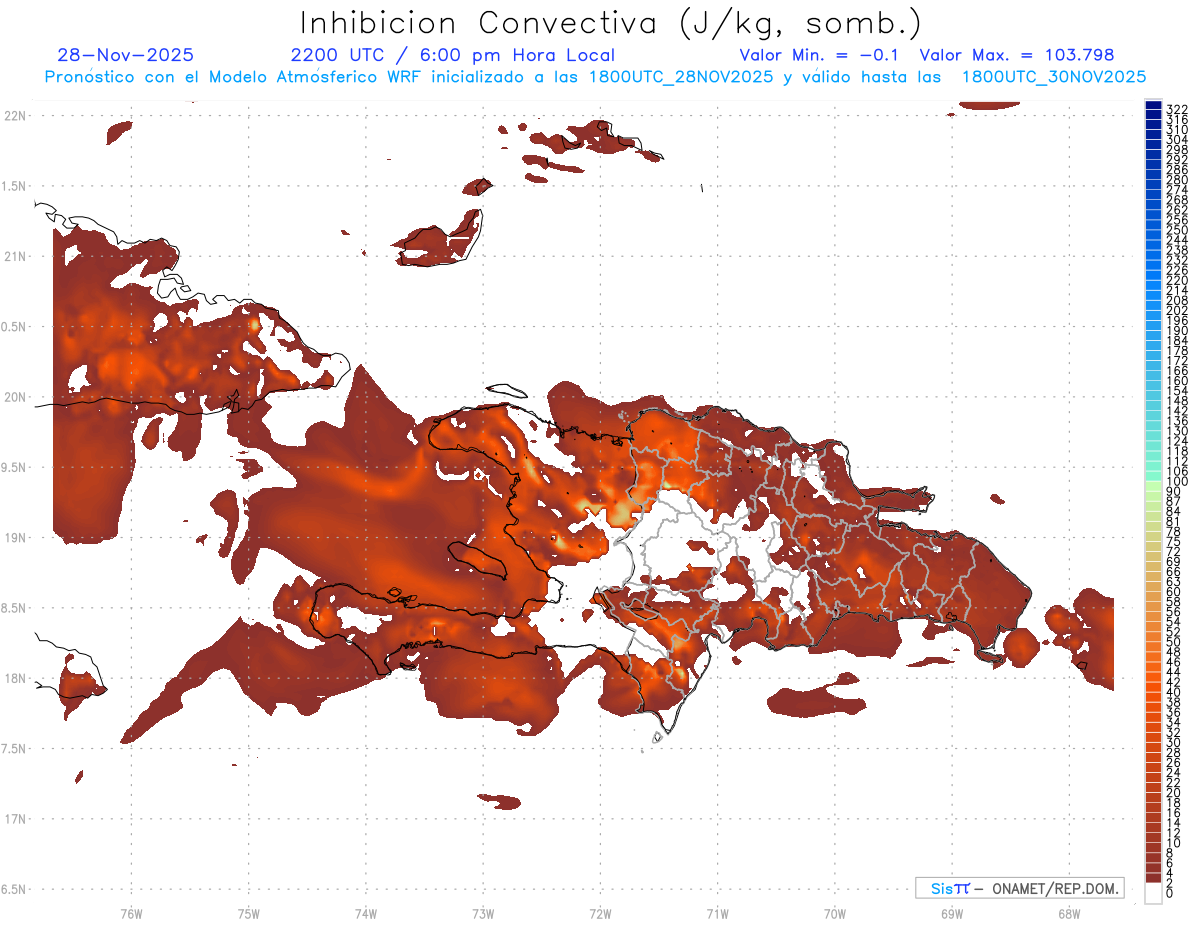
Task: Click the '68W' longitude label
Action: click(x=1069, y=913)
